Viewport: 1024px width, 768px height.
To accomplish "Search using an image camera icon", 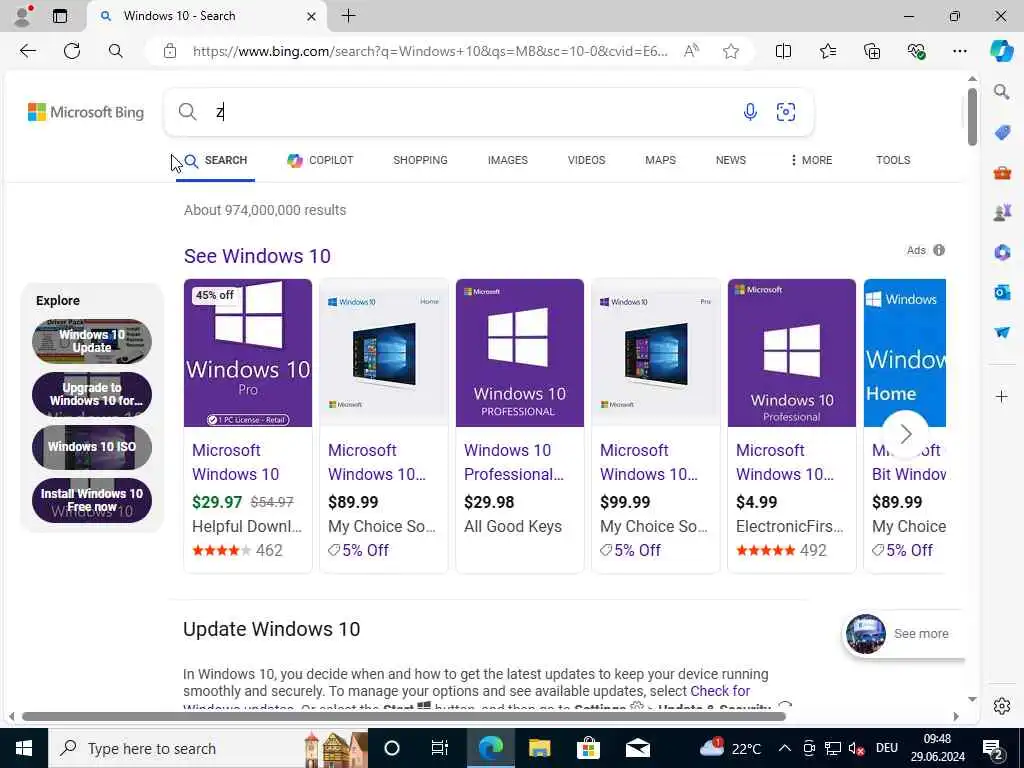I will (786, 112).
